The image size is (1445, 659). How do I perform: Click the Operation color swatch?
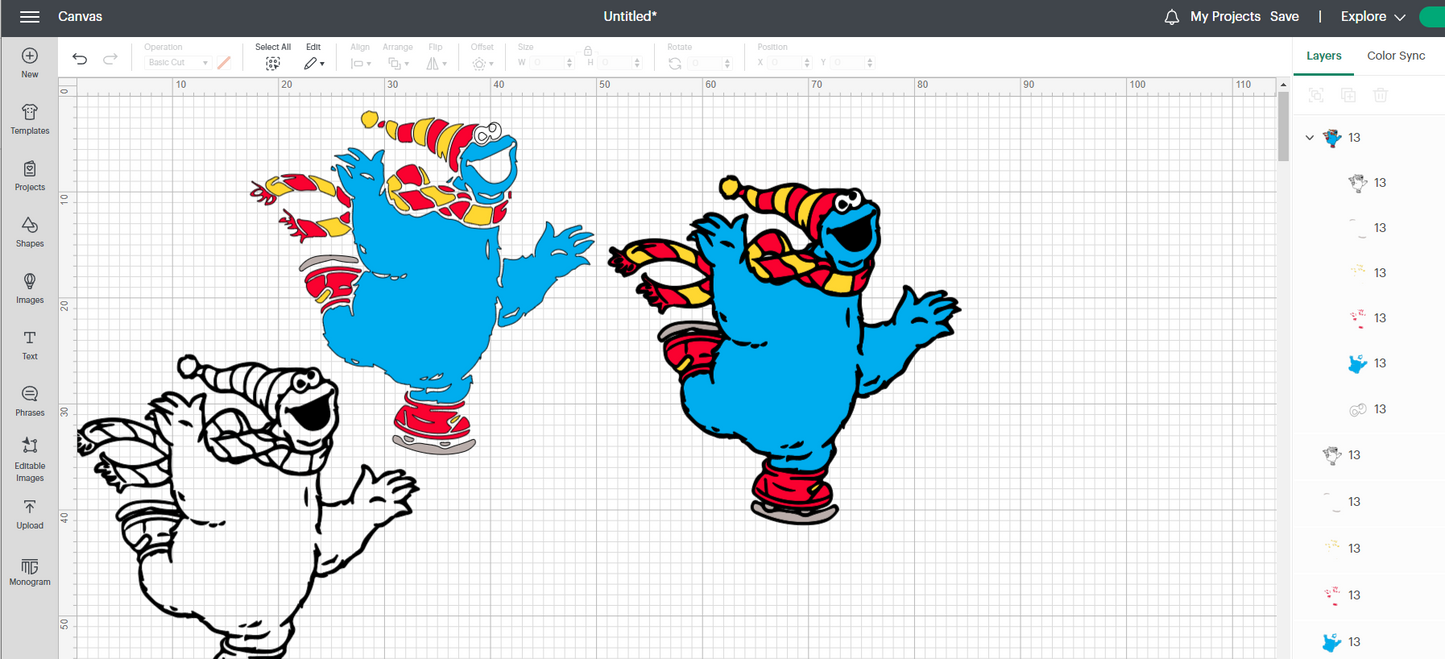[224, 63]
